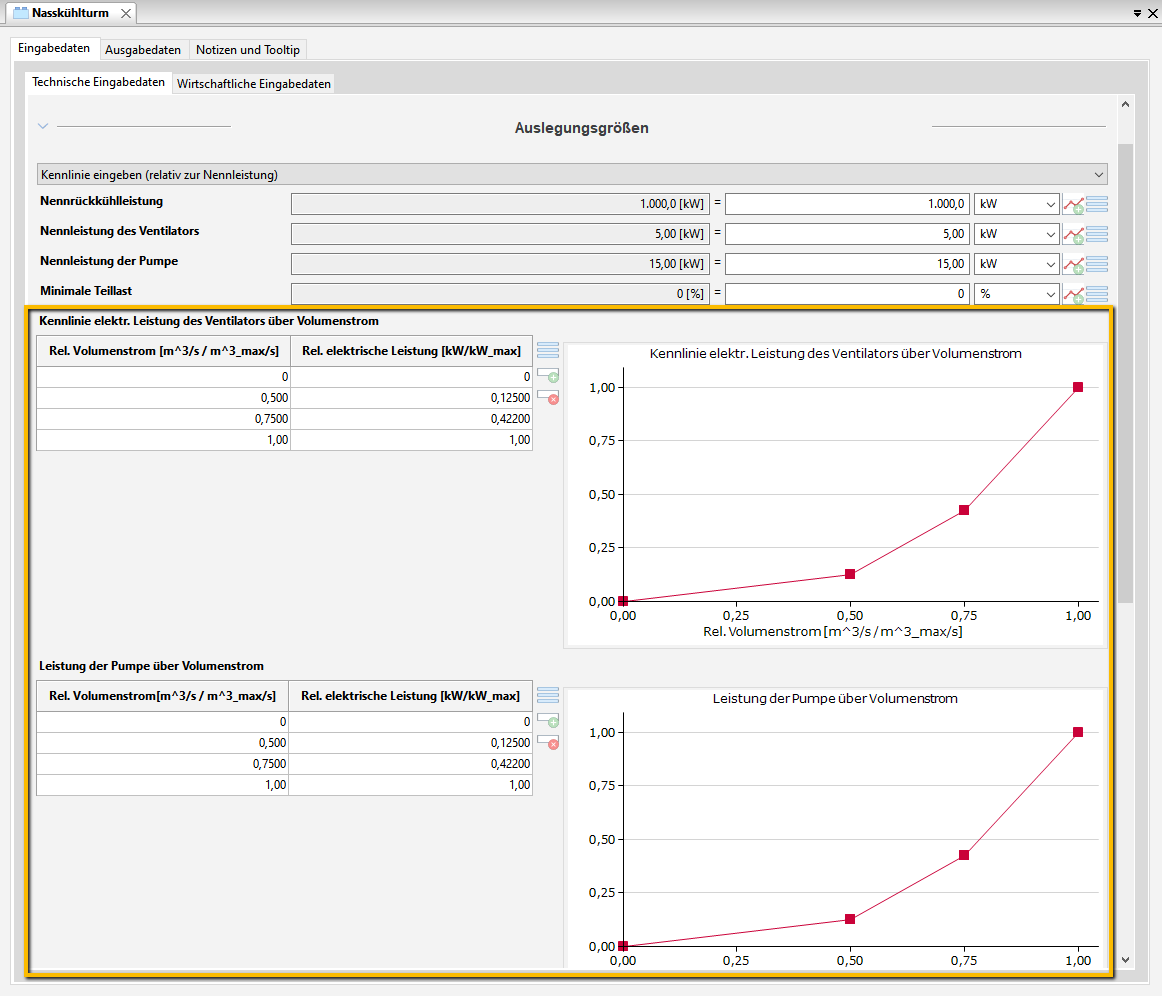
Task: Click list icon beside Nennleistung des Ventilators
Action: coord(1097,234)
